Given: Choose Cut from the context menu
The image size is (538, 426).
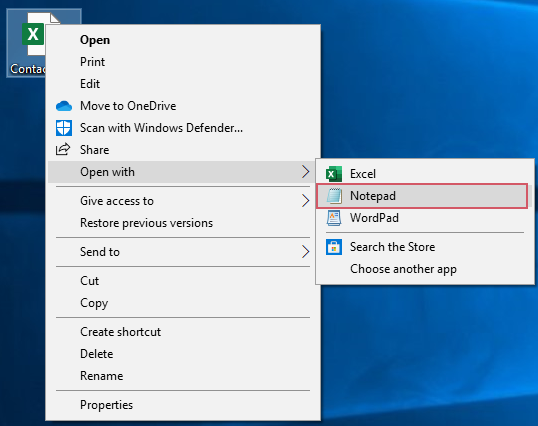Looking at the screenshot, I should pyautogui.click(x=183, y=281).
